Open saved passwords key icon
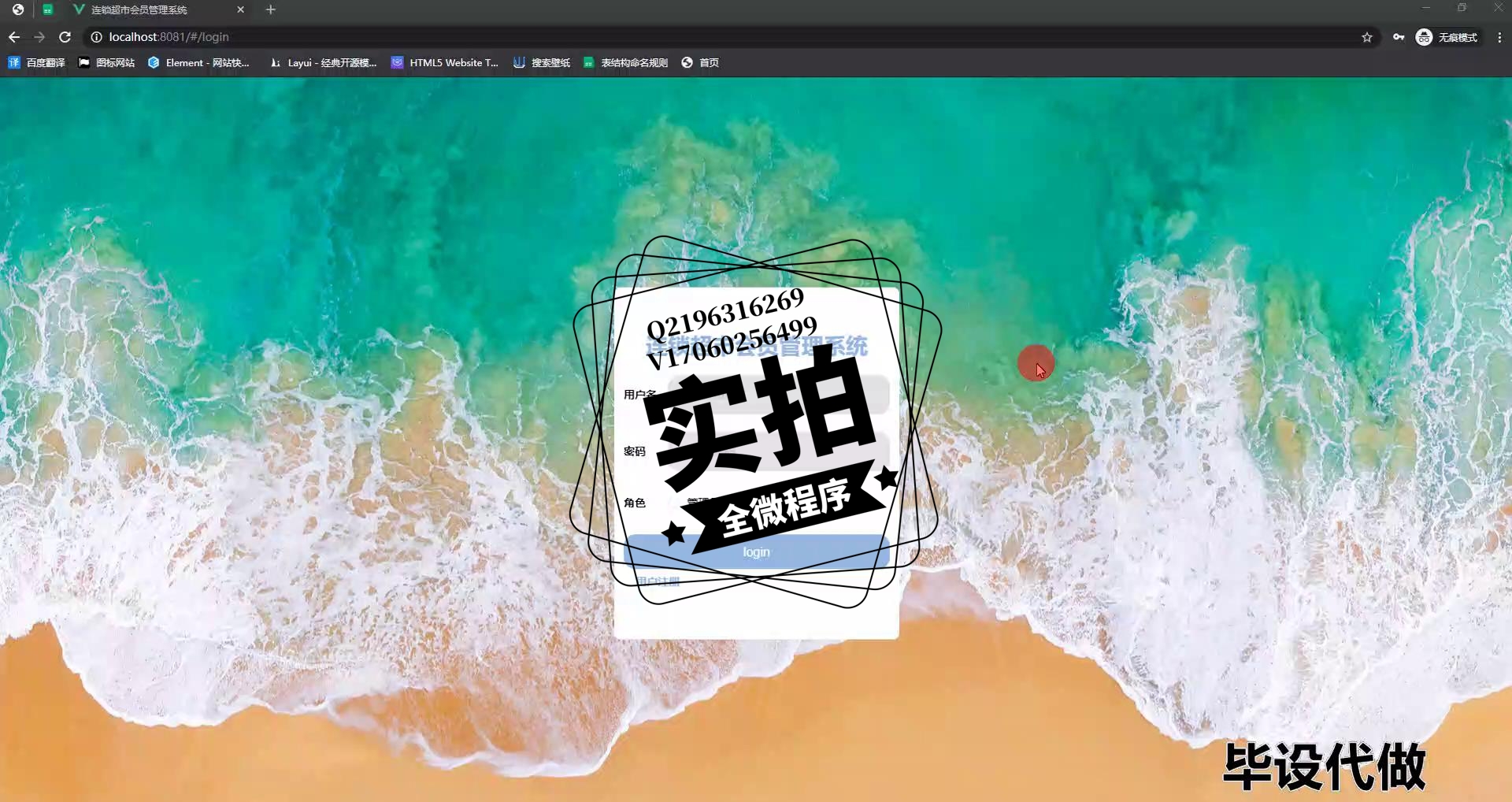The height and width of the screenshot is (802, 1512). coord(1399,37)
